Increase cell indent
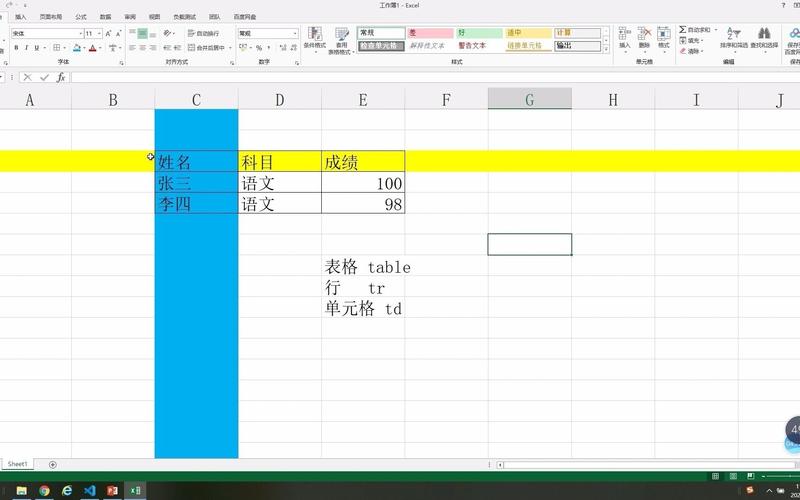Image resolution: width=800 pixels, height=500 pixels. click(x=177, y=47)
